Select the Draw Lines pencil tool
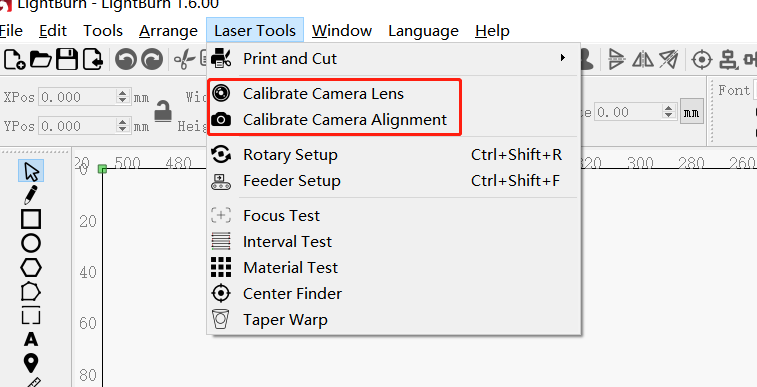Viewport: 757px width, 387px height. point(31,195)
